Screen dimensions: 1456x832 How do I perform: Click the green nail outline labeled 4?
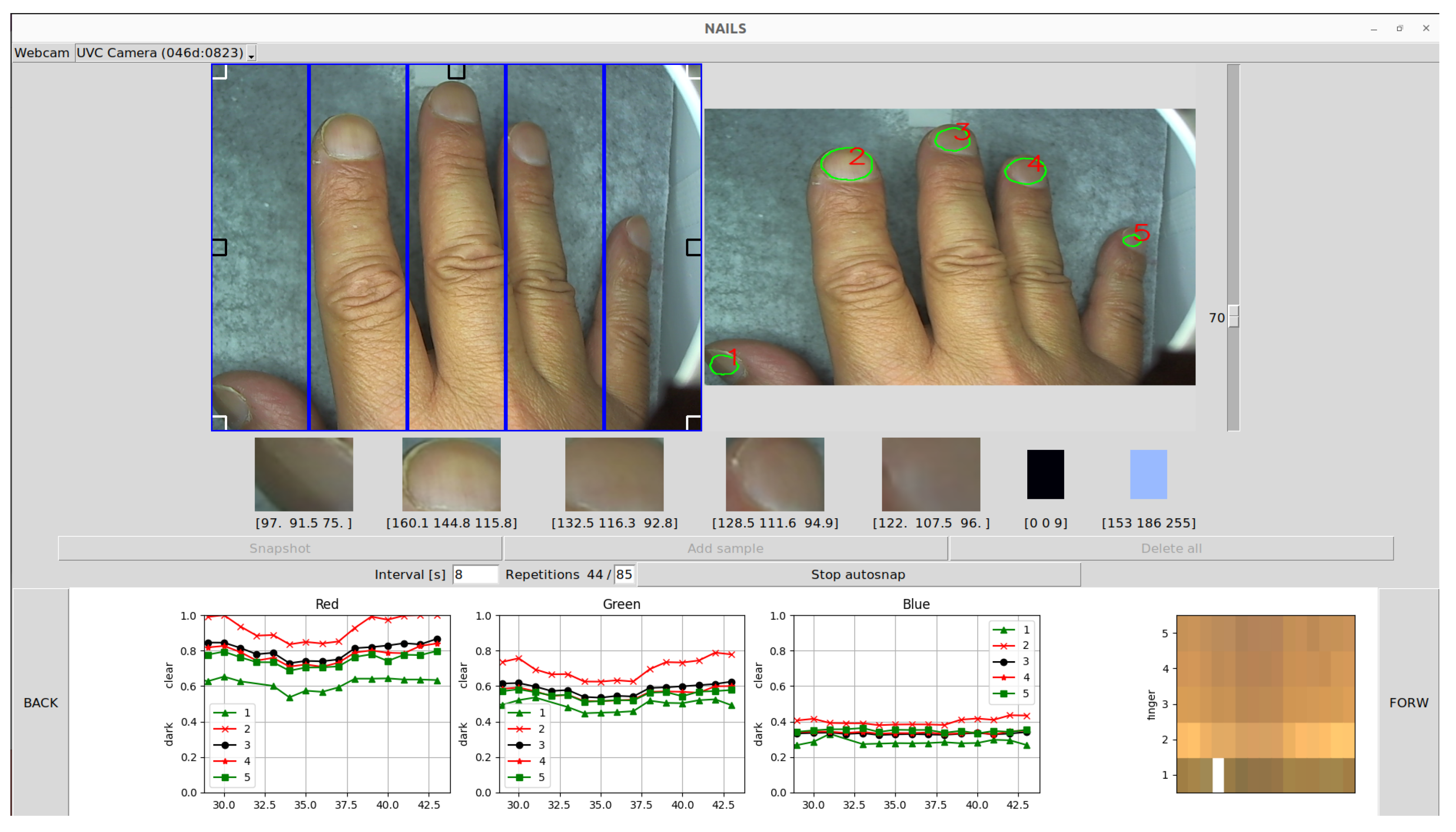click(x=1025, y=171)
